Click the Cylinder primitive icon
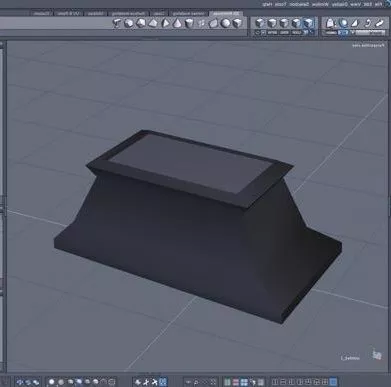This screenshot has height=387, width=391. pos(189,23)
